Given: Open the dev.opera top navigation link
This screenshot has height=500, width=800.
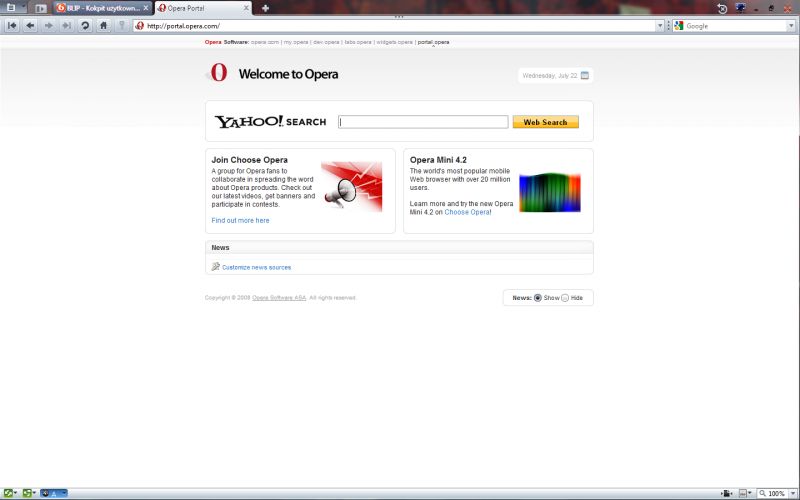Looking at the screenshot, I should tap(326, 42).
